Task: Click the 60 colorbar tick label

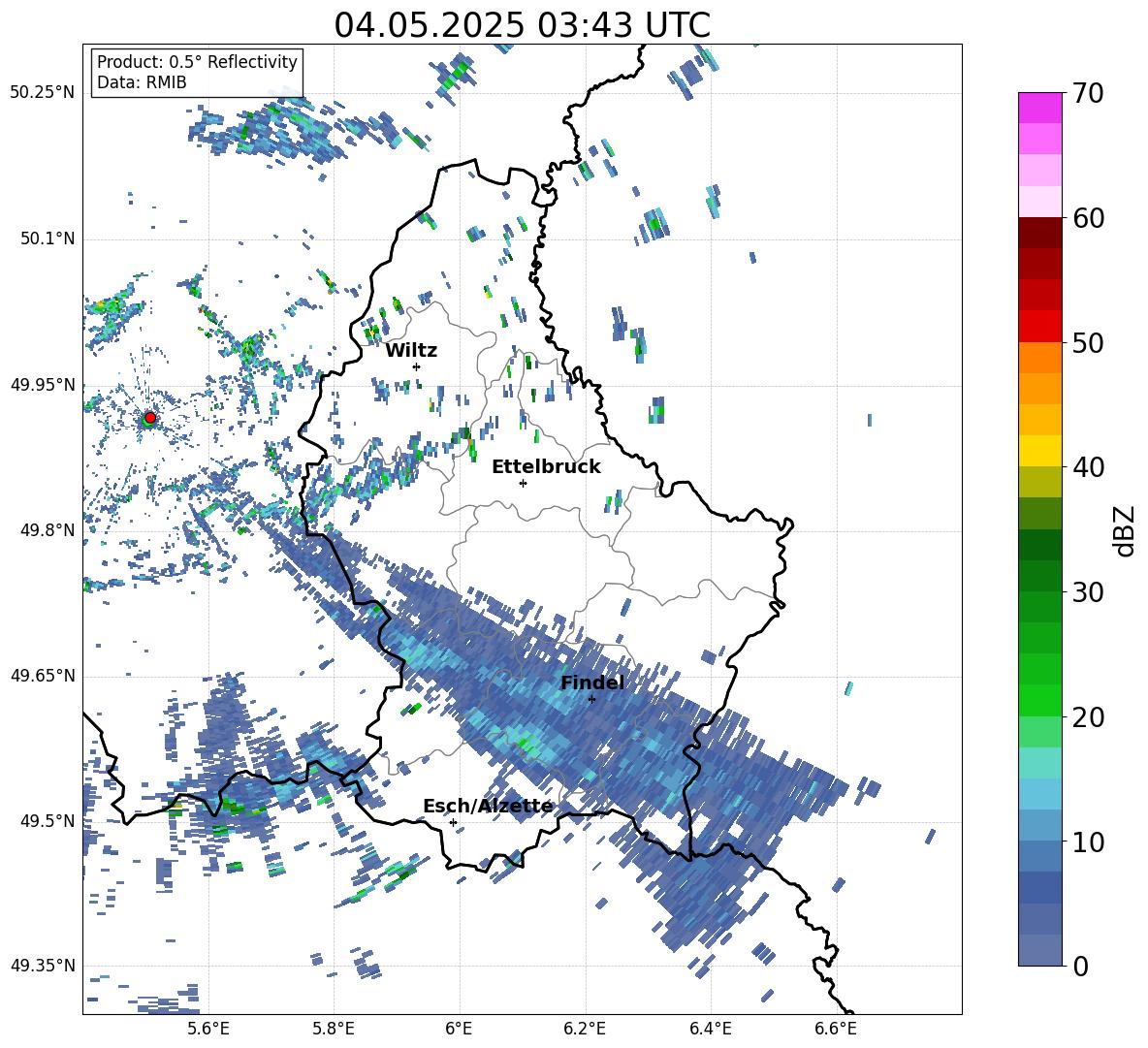Action: click(1088, 218)
